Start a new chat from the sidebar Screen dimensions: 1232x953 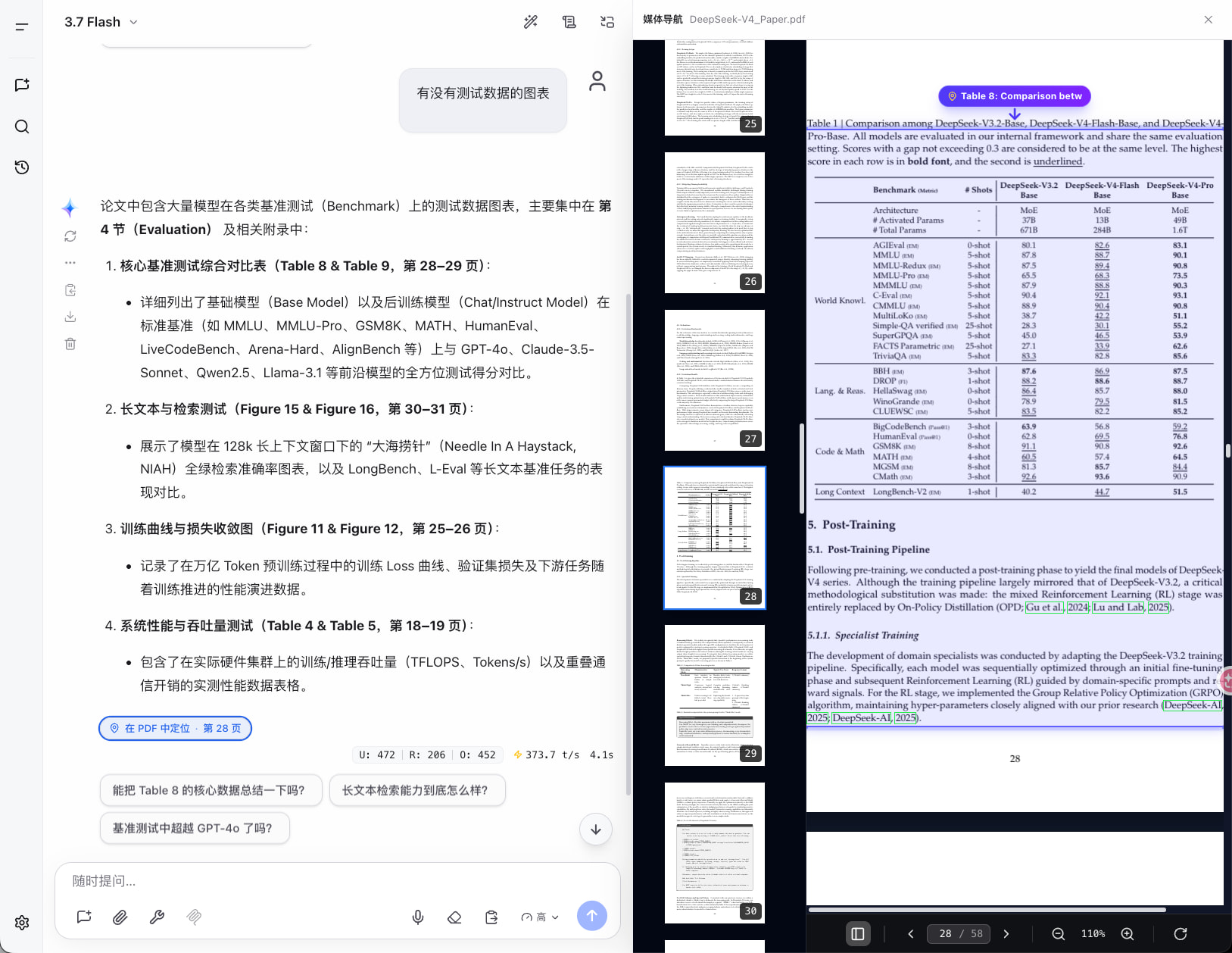(x=22, y=85)
